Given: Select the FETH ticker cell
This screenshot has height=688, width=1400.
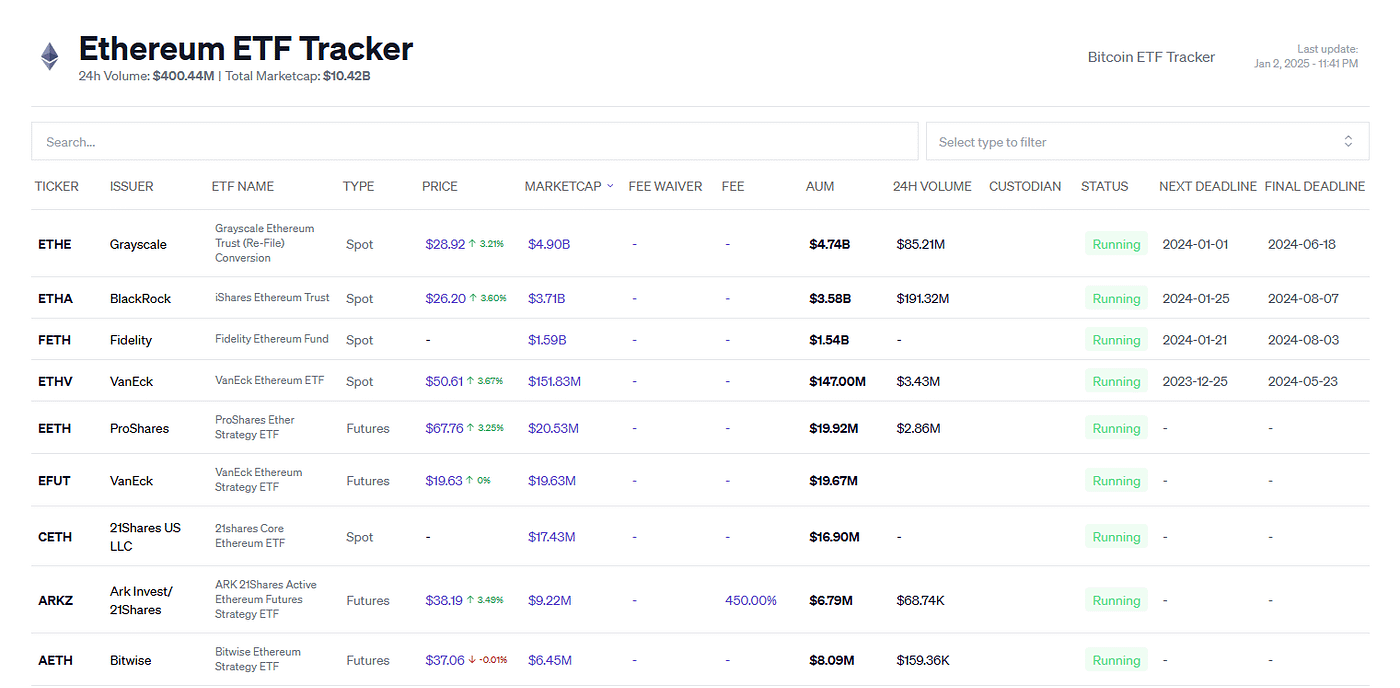Looking at the screenshot, I should [x=54, y=340].
